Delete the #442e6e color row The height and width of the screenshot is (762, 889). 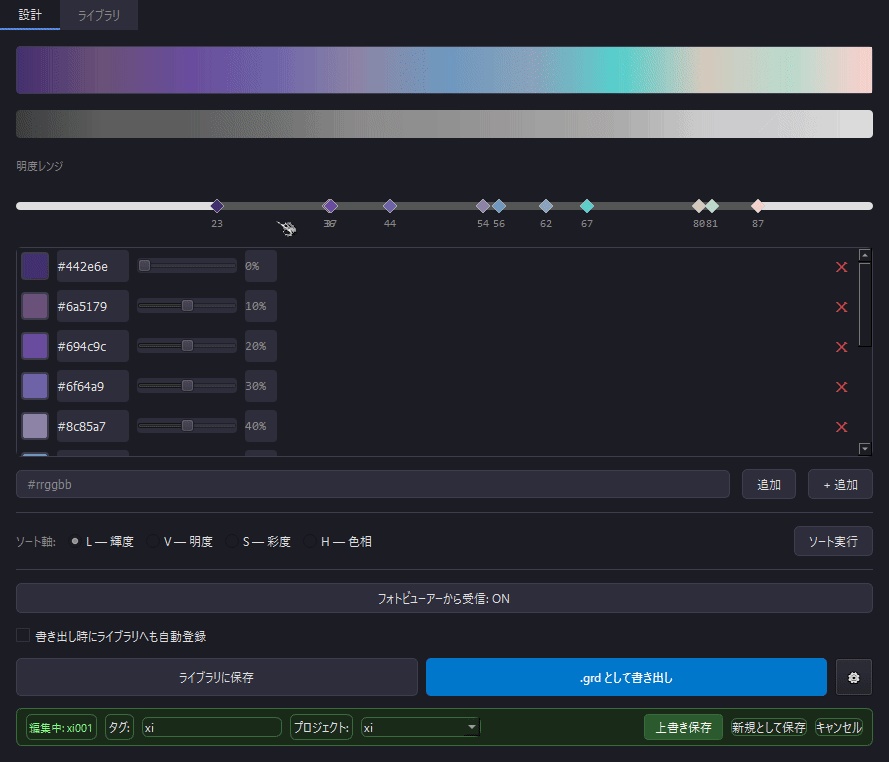coord(841,266)
